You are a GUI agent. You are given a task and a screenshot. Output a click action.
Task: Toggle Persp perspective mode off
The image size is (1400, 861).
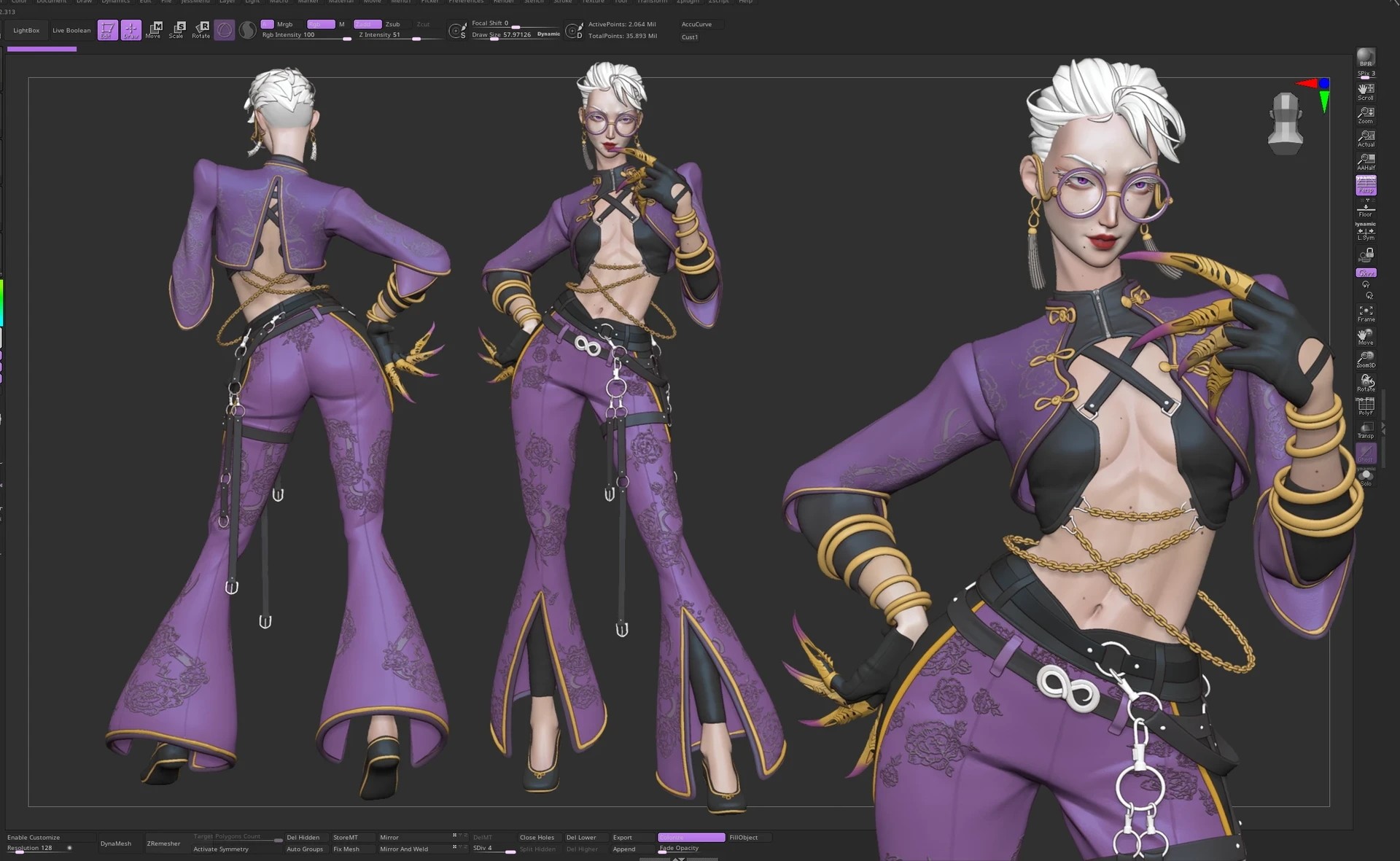(1366, 185)
